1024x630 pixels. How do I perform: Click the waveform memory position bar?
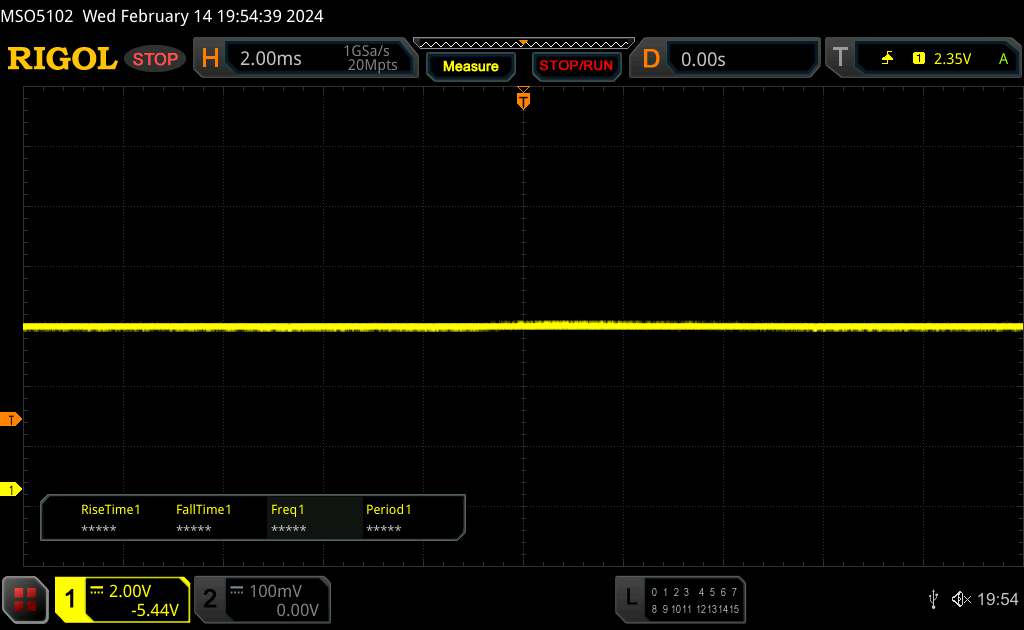click(524, 44)
